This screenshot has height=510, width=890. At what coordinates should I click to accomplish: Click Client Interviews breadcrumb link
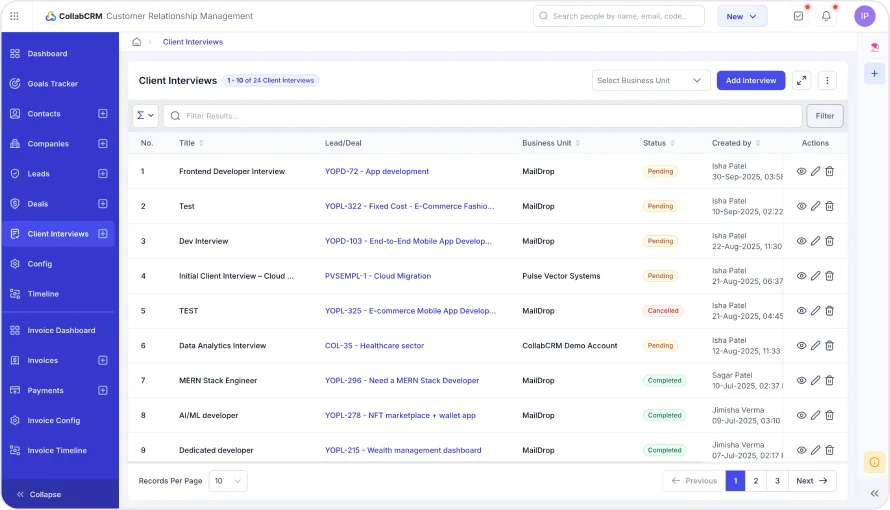(193, 42)
